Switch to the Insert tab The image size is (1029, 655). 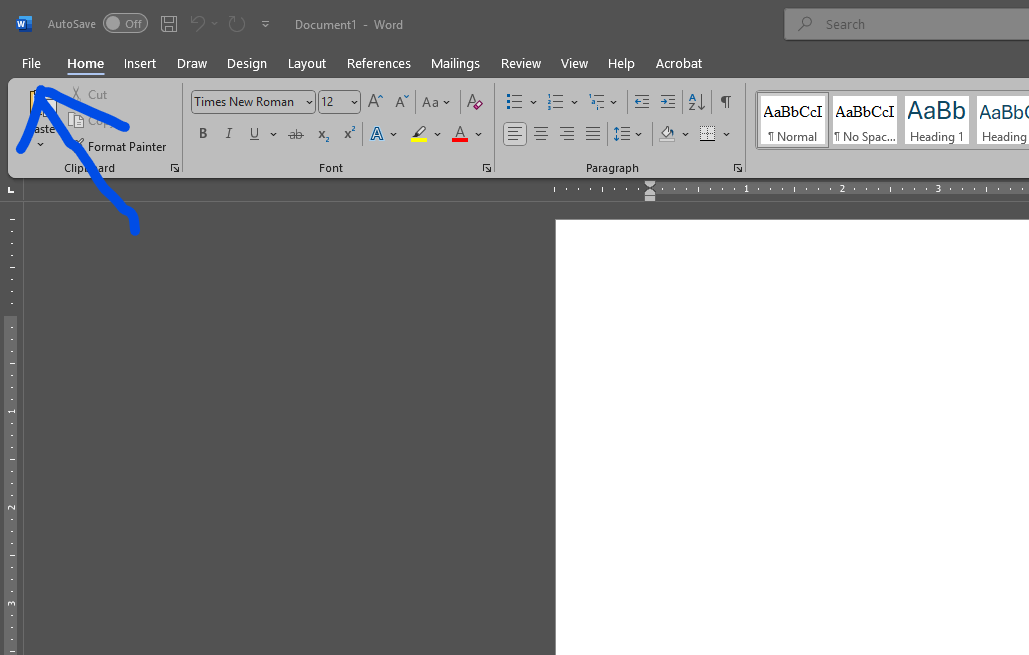pos(140,64)
